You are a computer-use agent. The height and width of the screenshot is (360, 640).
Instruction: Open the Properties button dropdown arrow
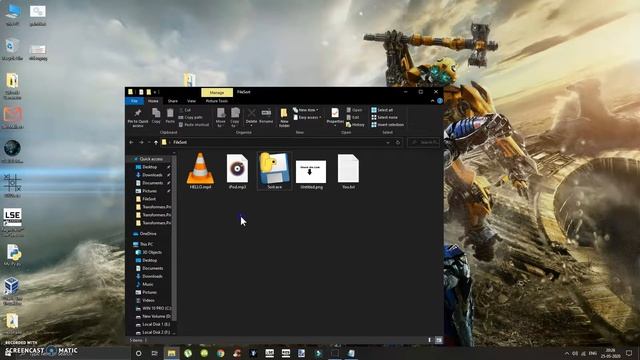pos(335,125)
